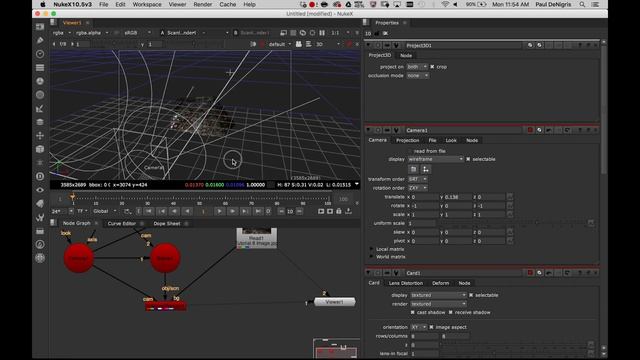Collapse the Camera1 properties panel arrow
640x360 pixels.
pos(369,130)
